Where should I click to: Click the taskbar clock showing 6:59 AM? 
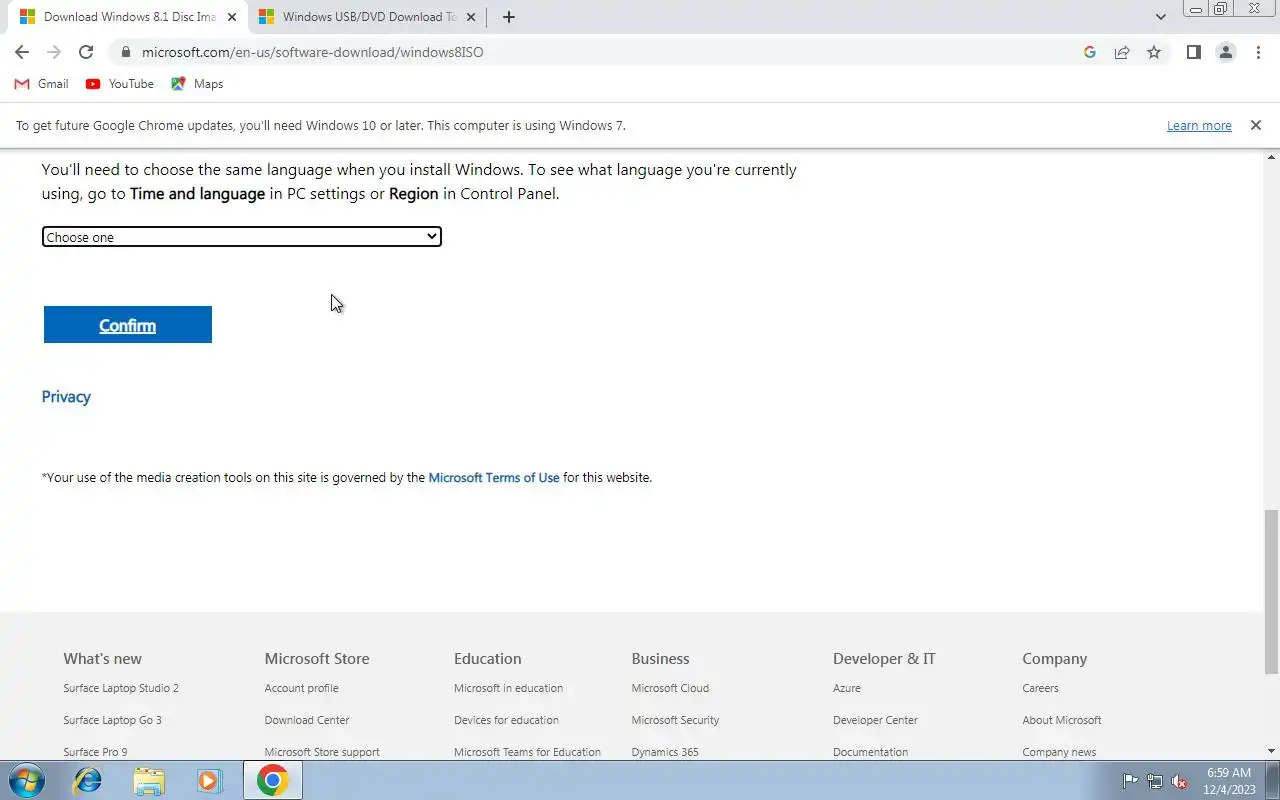click(x=1230, y=780)
